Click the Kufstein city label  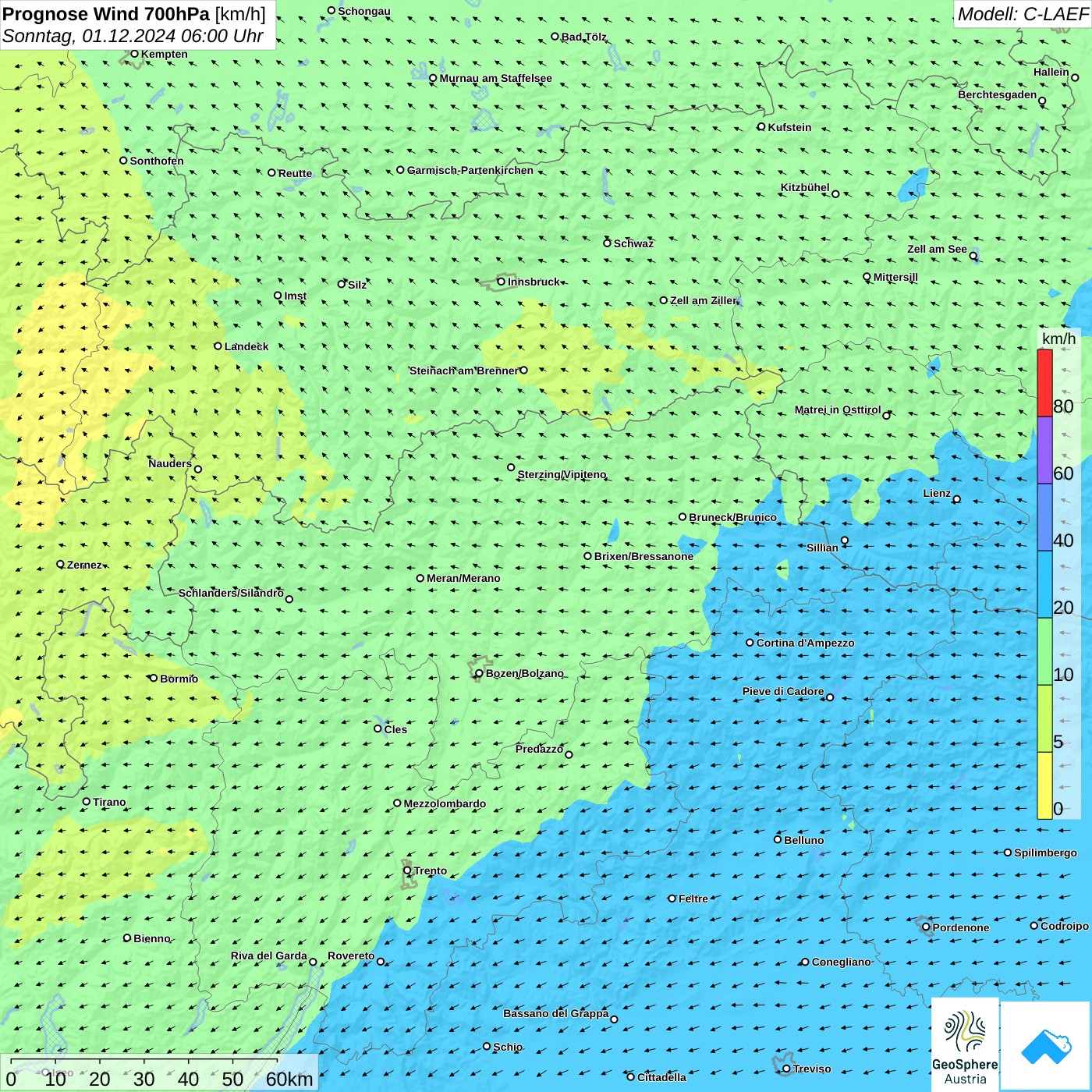click(x=789, y=127)
